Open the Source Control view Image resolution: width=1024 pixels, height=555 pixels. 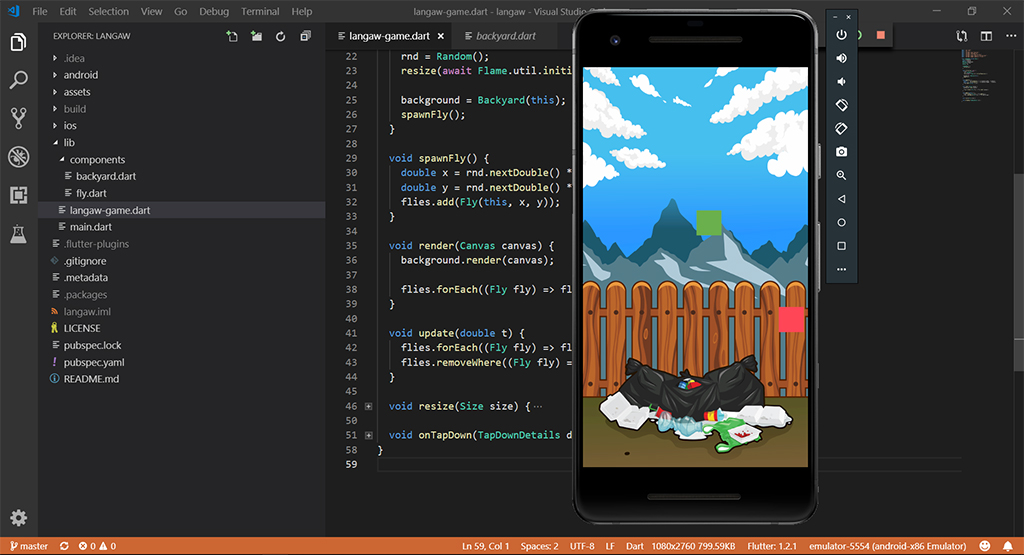(18, 118)
